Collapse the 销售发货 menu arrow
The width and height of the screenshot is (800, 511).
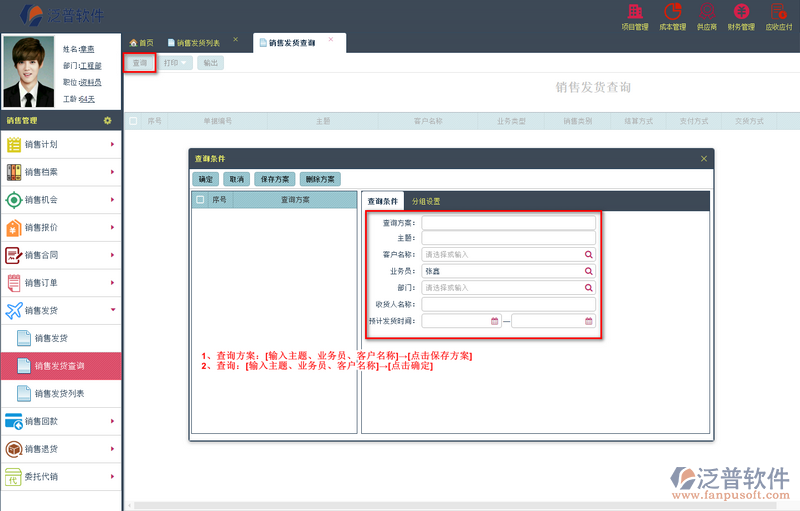coord(113,310)
